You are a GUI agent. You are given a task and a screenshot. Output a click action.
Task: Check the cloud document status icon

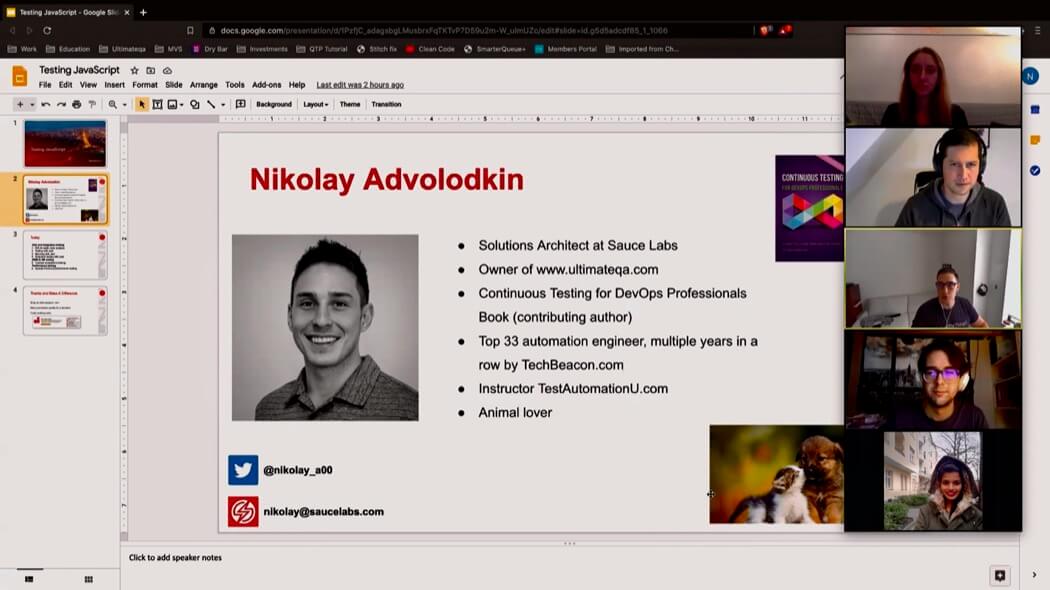pos(167,70)
